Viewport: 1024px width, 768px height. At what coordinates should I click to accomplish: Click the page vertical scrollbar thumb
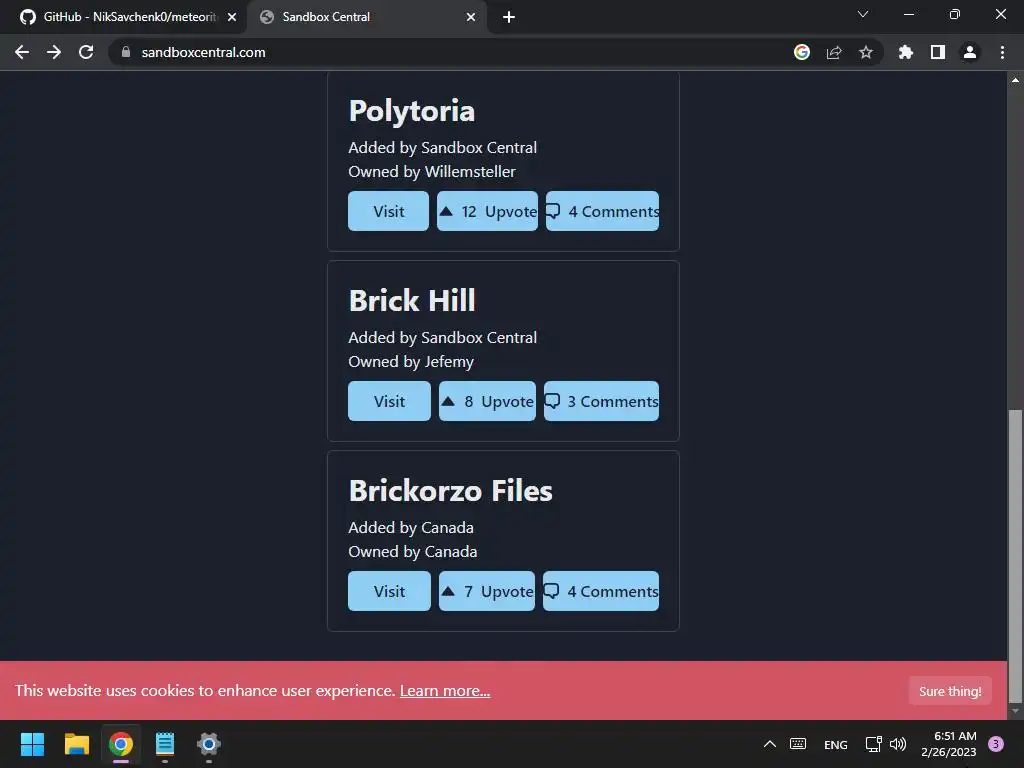pos(1015,555)
